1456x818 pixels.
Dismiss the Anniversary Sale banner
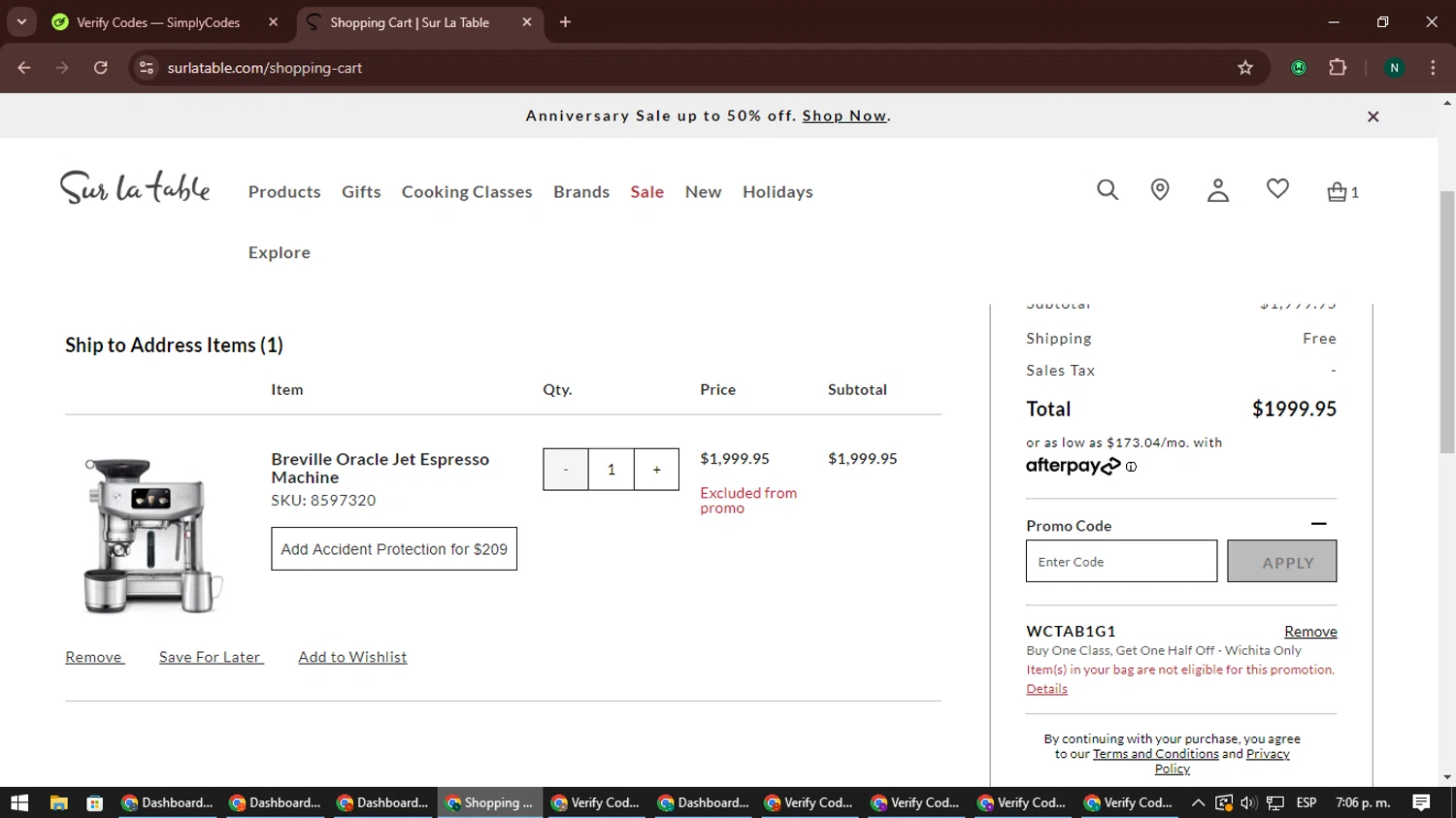point(1373,116)
